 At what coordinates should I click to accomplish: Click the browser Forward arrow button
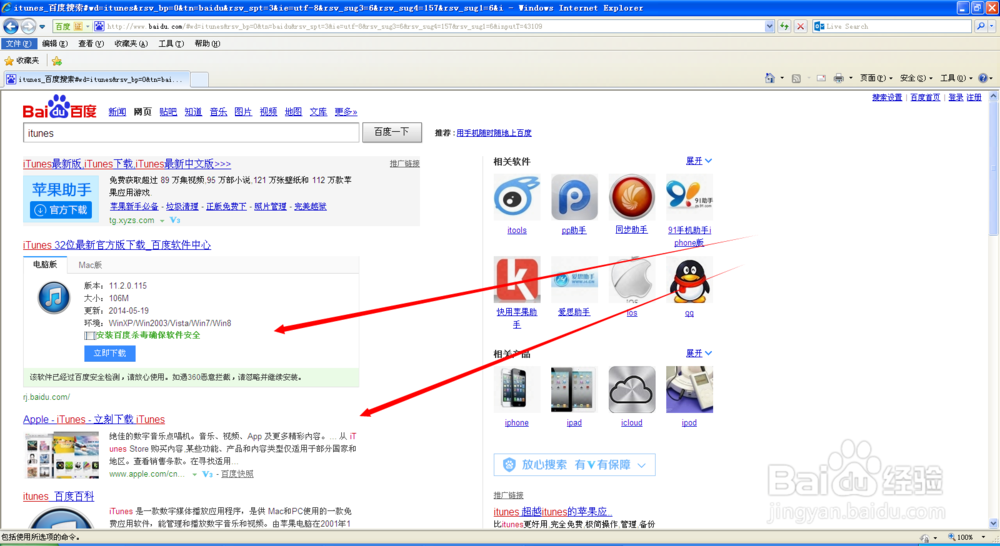28,27
